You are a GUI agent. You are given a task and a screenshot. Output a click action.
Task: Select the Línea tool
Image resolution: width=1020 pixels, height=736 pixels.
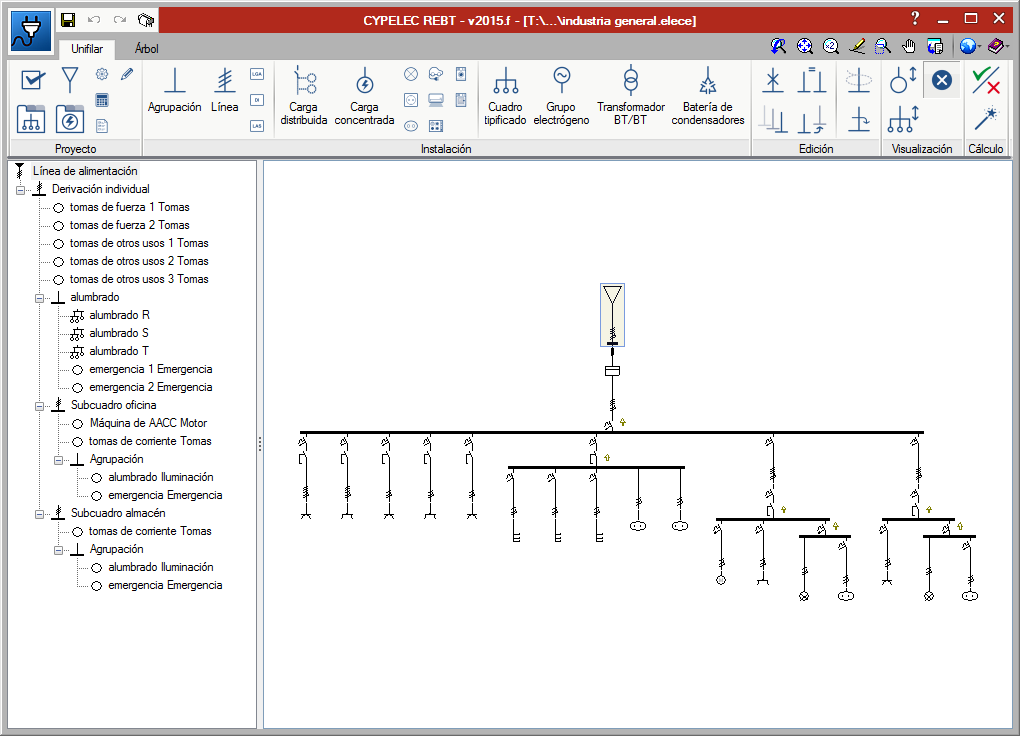click(225, 91)
